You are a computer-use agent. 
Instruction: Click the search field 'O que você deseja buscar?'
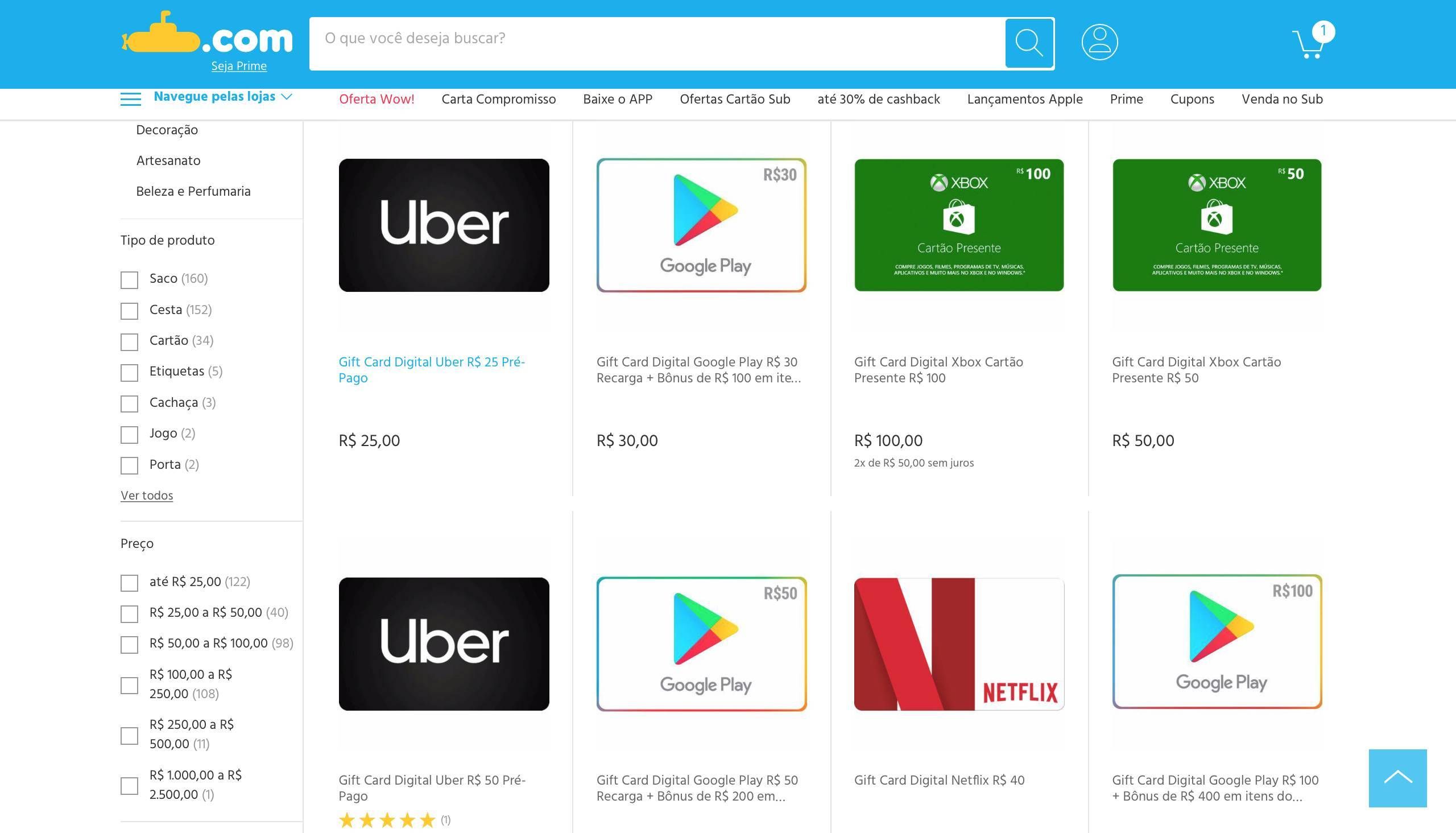656,43
